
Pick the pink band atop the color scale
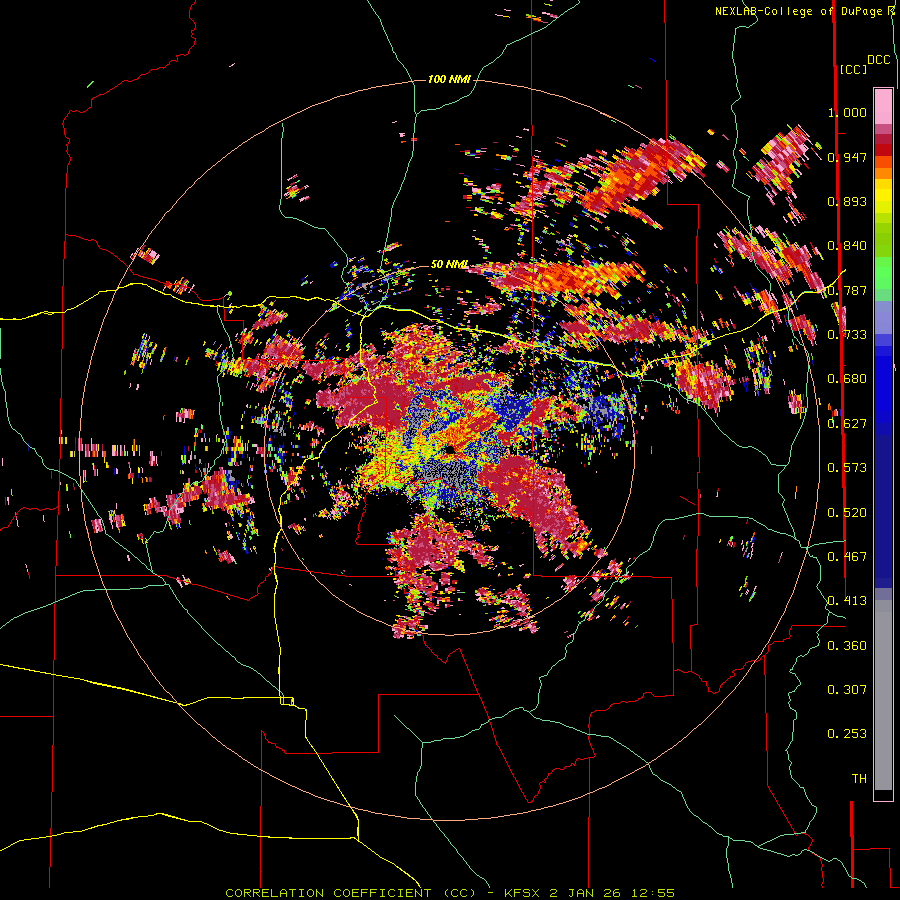point(883,106)
